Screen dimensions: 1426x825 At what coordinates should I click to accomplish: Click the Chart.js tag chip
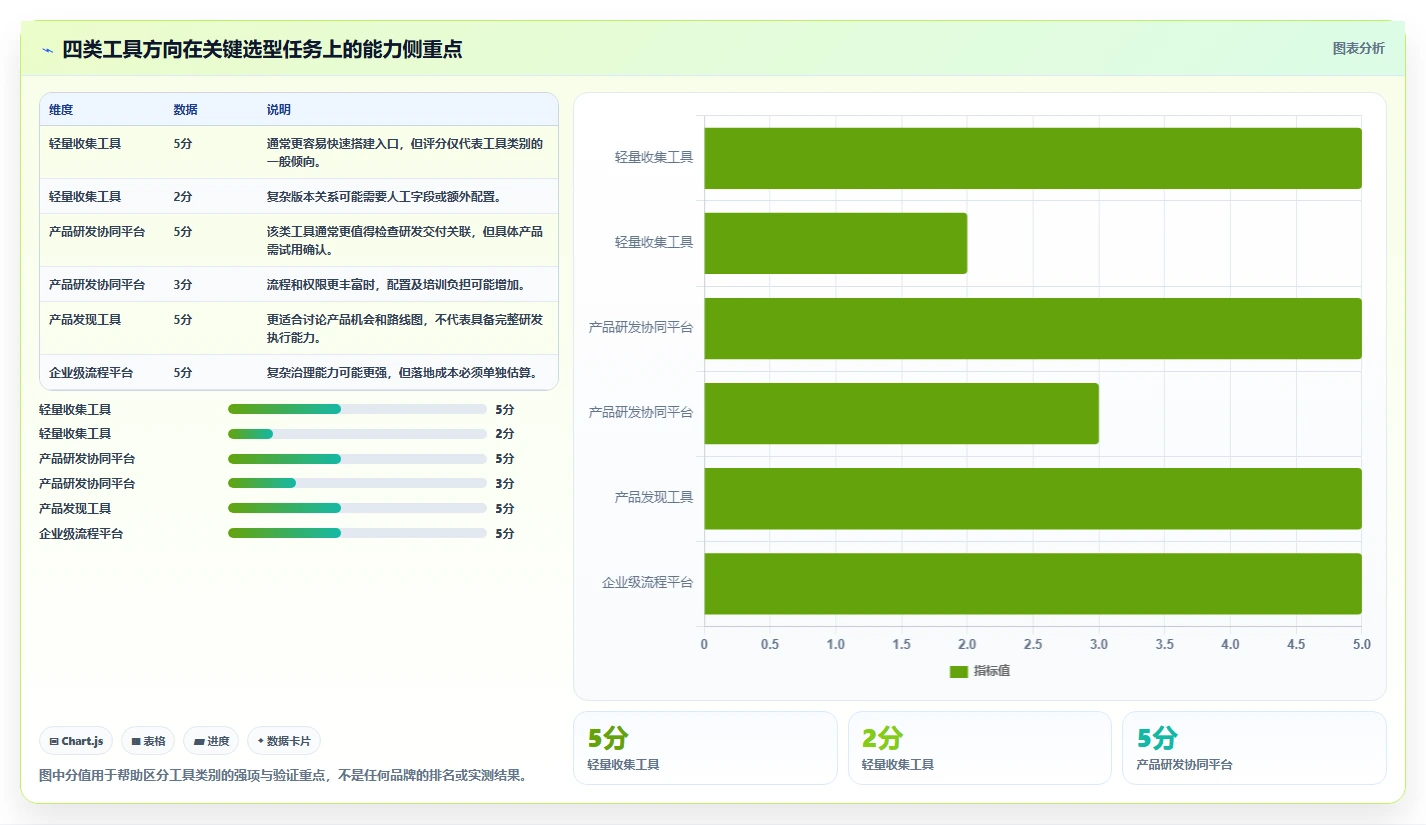point(77,741)
